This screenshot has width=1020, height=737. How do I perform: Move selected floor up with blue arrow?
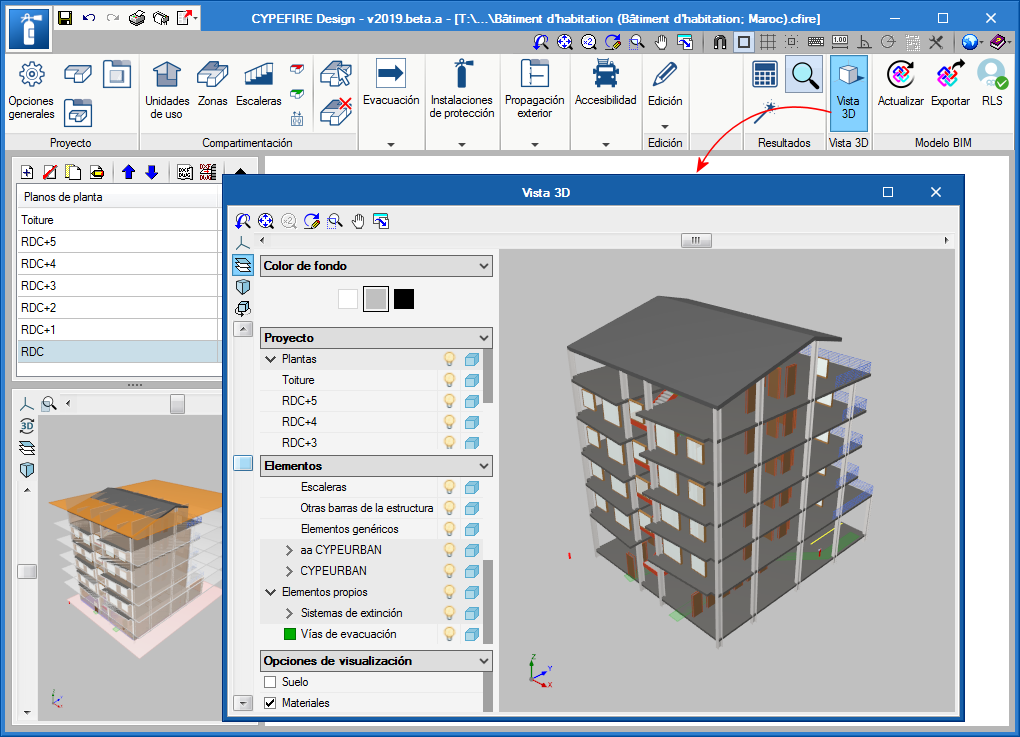click(128, 172)
